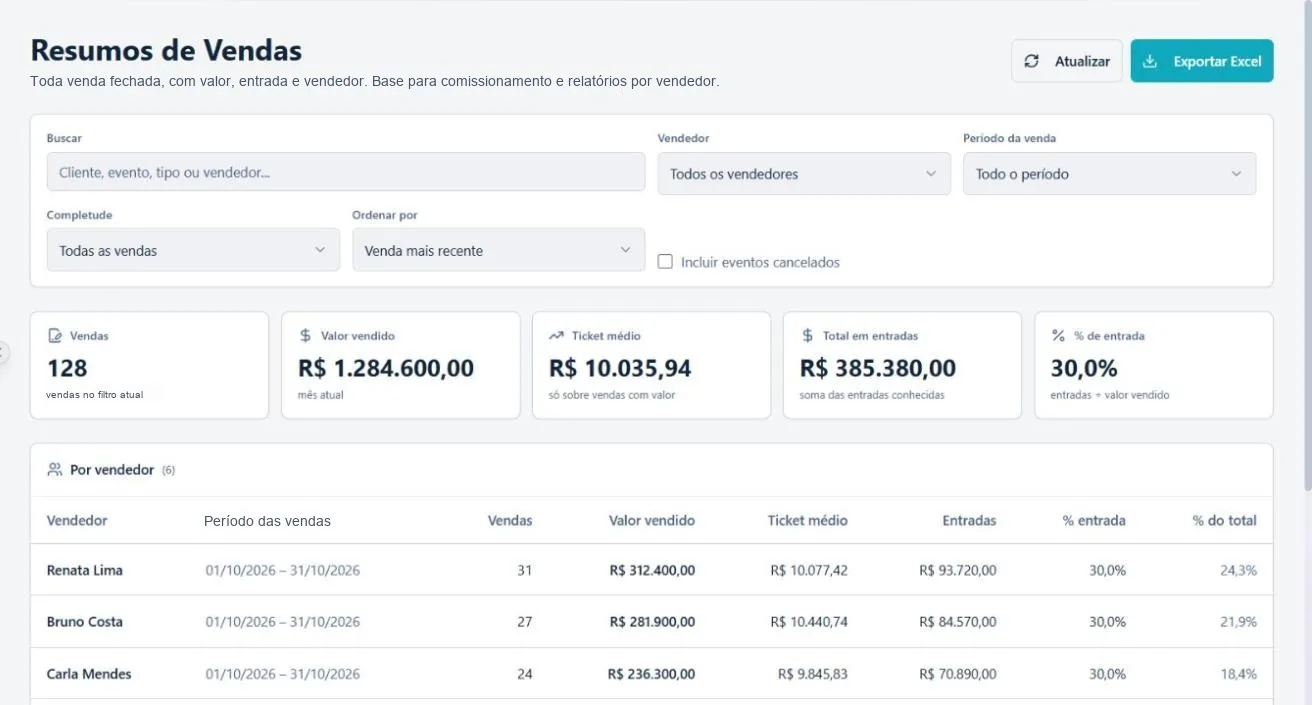Image resolution: width=1312 pixels, height=705 pixels.
Task: Click the Exportar Excel button
Action: tap(1202, 61)
